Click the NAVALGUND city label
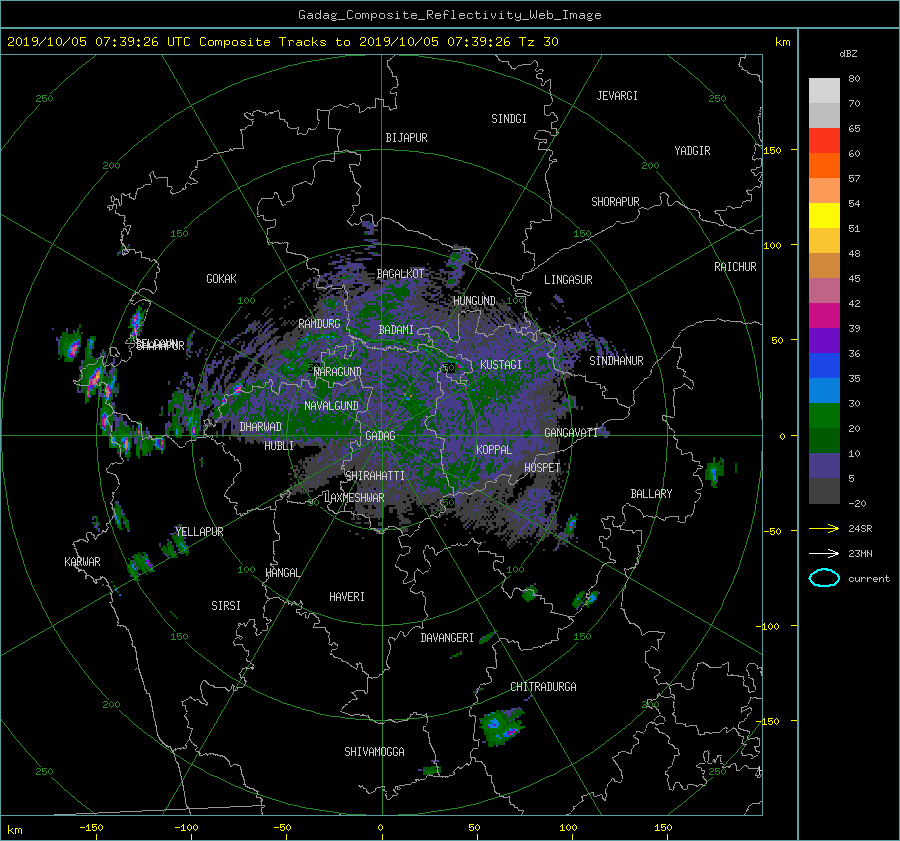 331,406
